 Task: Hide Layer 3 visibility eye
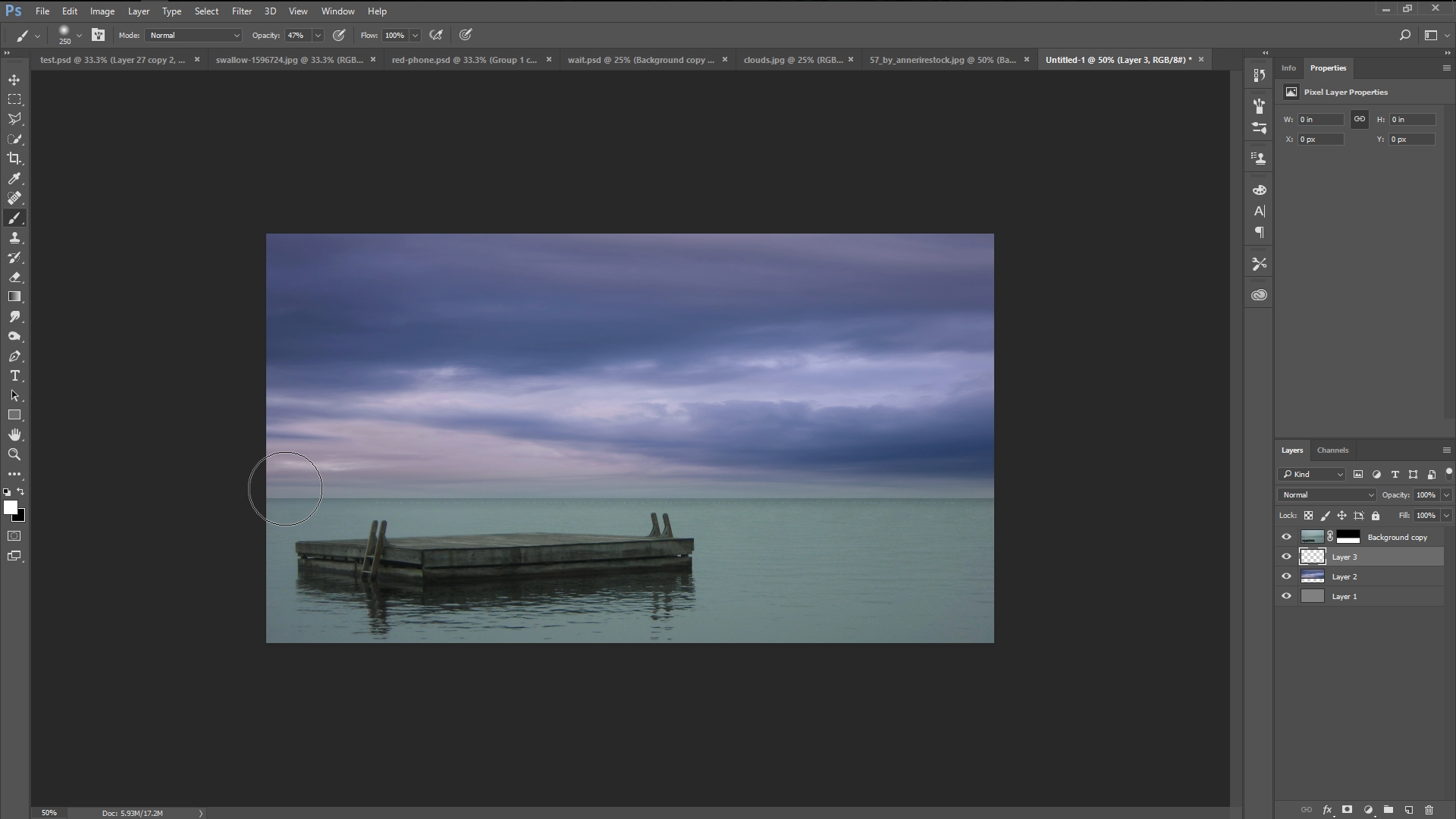[1286, 557]
